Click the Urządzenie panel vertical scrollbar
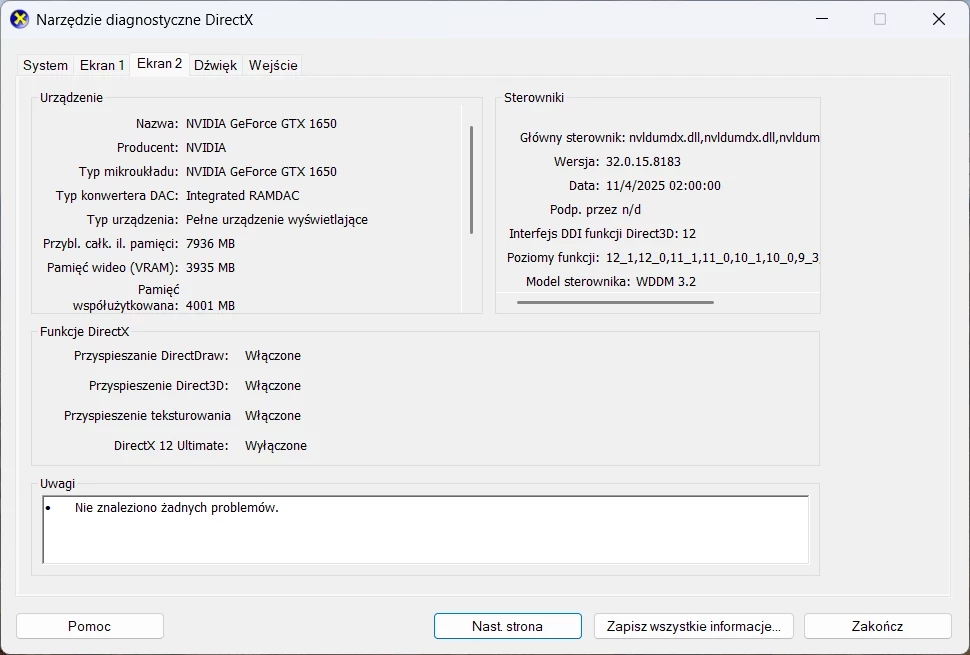 click(x=471, y=180)
